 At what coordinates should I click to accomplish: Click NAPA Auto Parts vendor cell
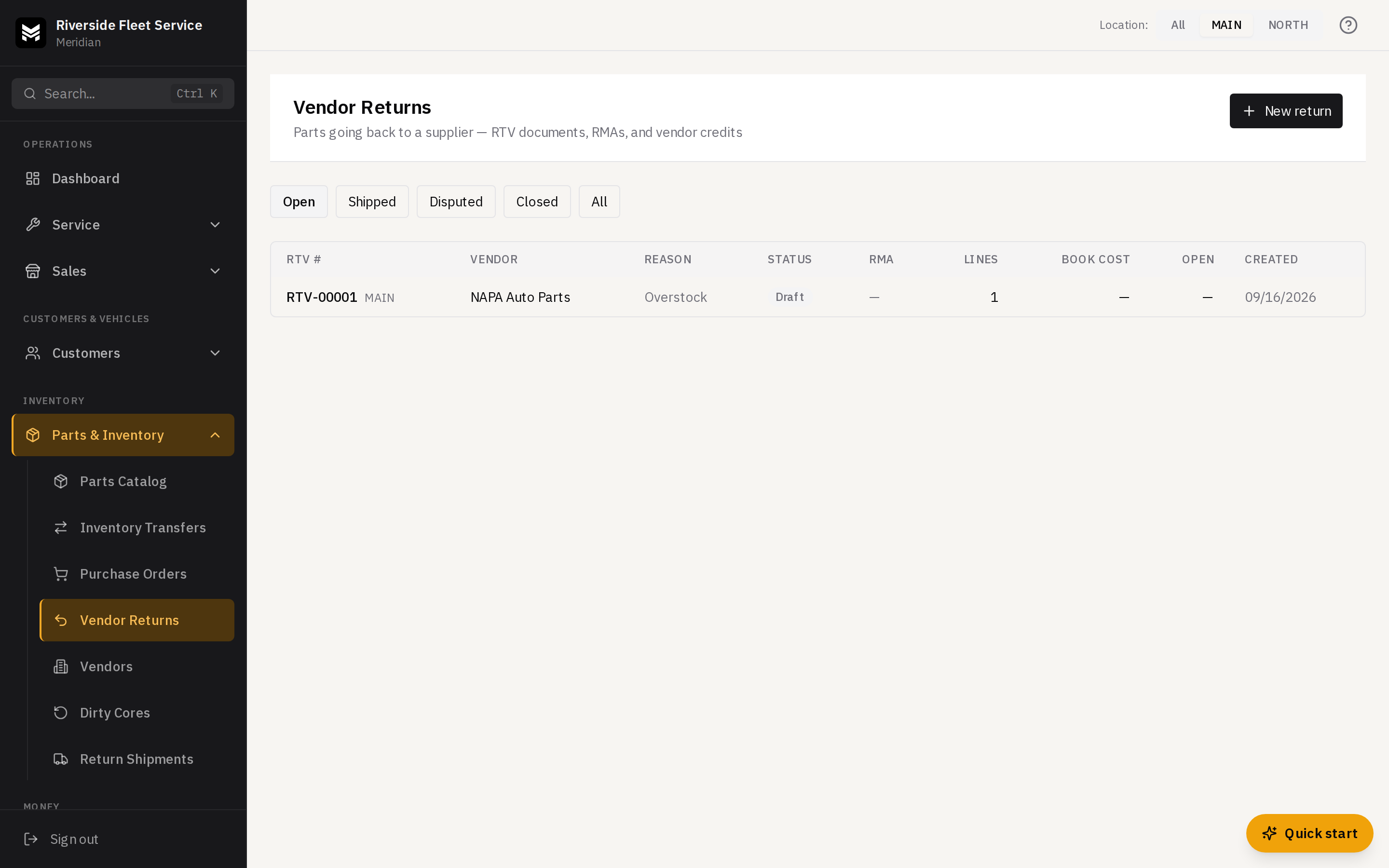[x=520, y=297]
